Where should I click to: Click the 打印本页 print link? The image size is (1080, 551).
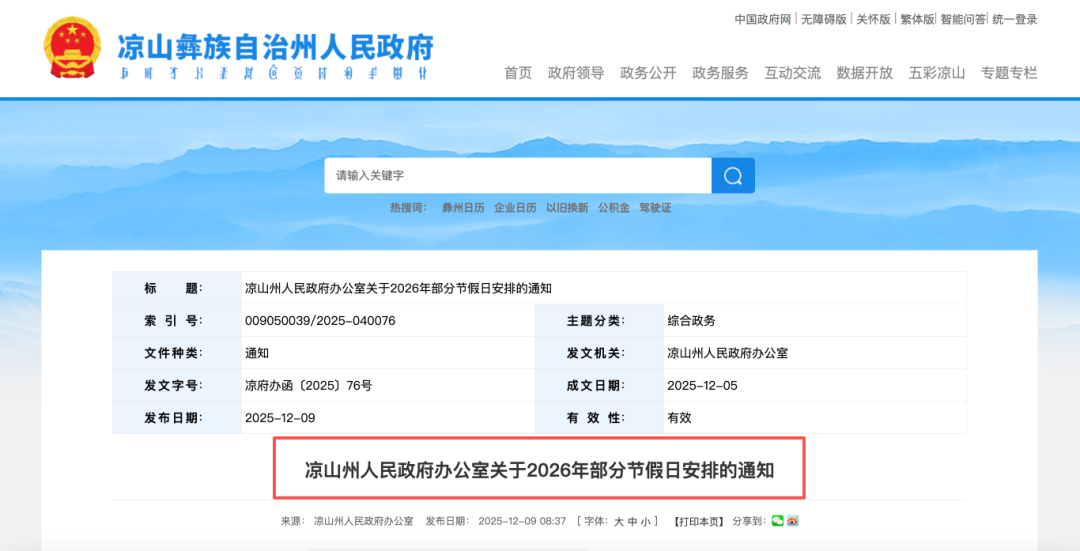click(x=698, y=521)
